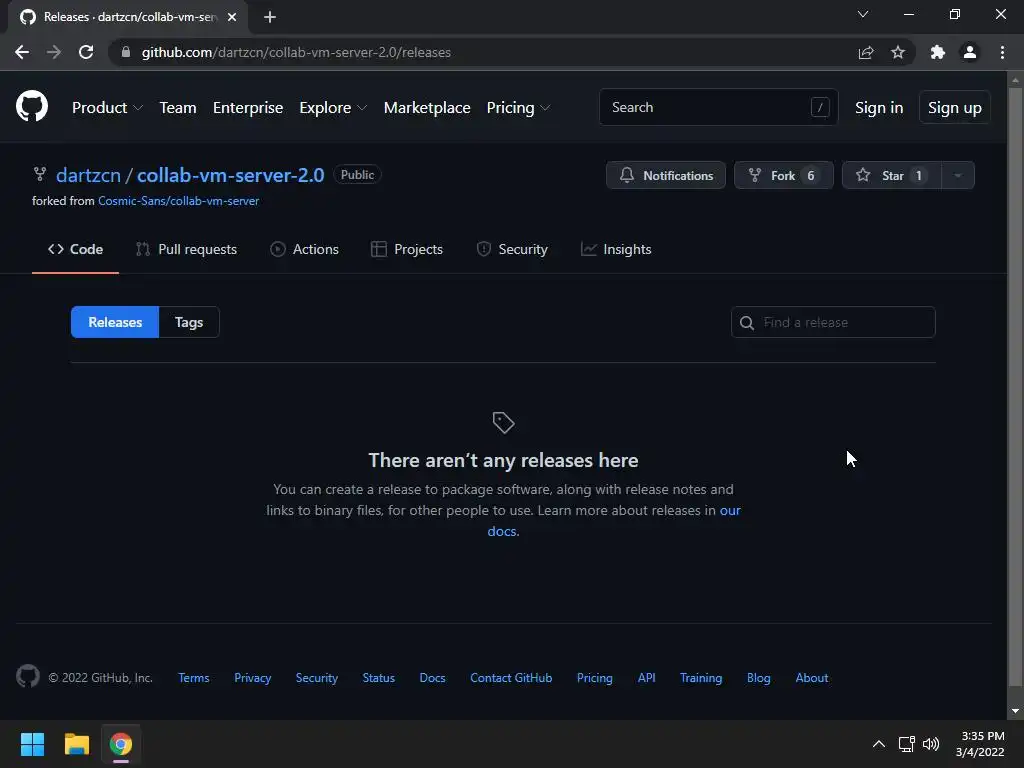Open collab-vm-server-2.0 repository link
The height and width of the screenshot is (768, 1024).
(x=231, y=175)
